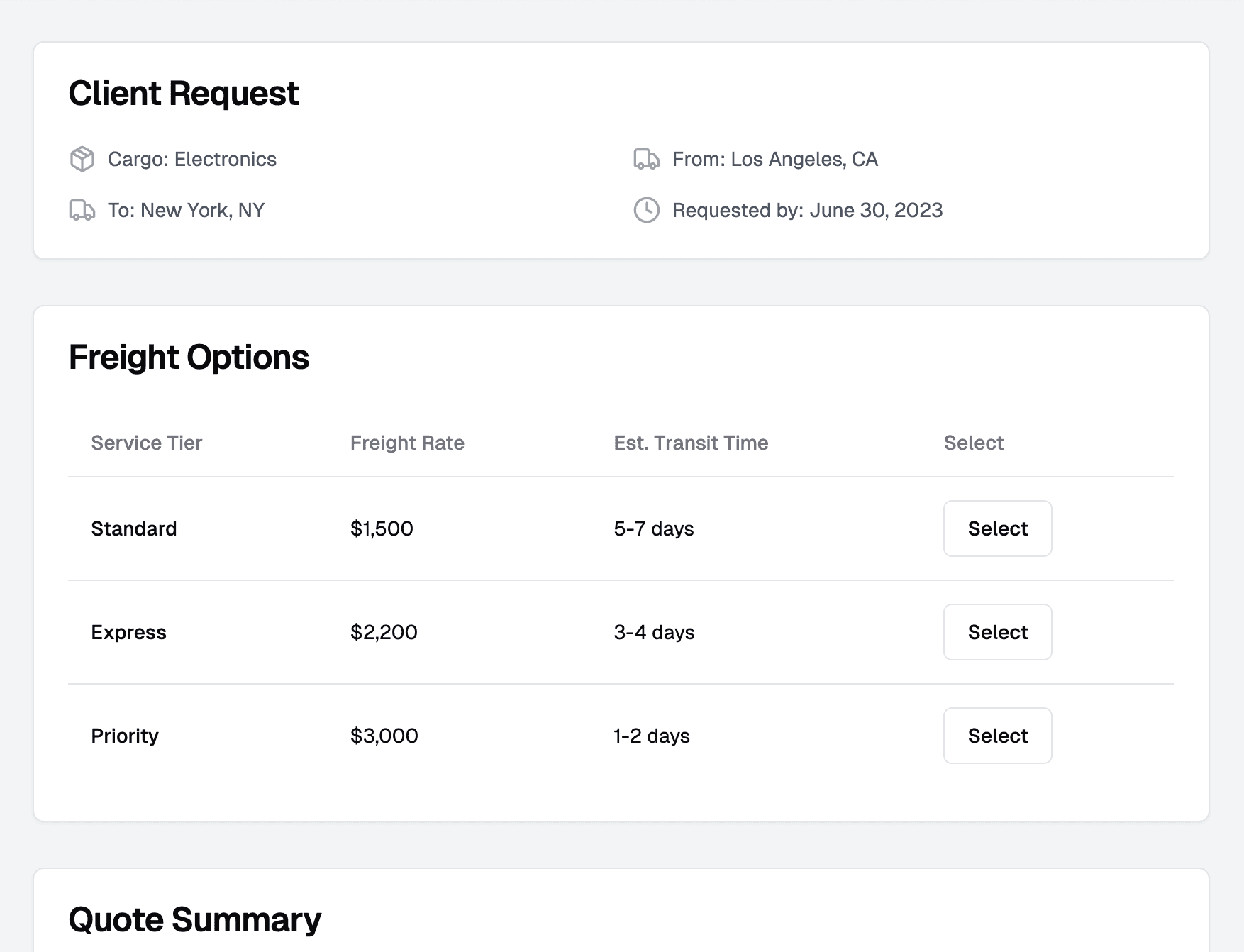Select the Standard freight option
Screen dimensions: 1244x952
(997, 528)
